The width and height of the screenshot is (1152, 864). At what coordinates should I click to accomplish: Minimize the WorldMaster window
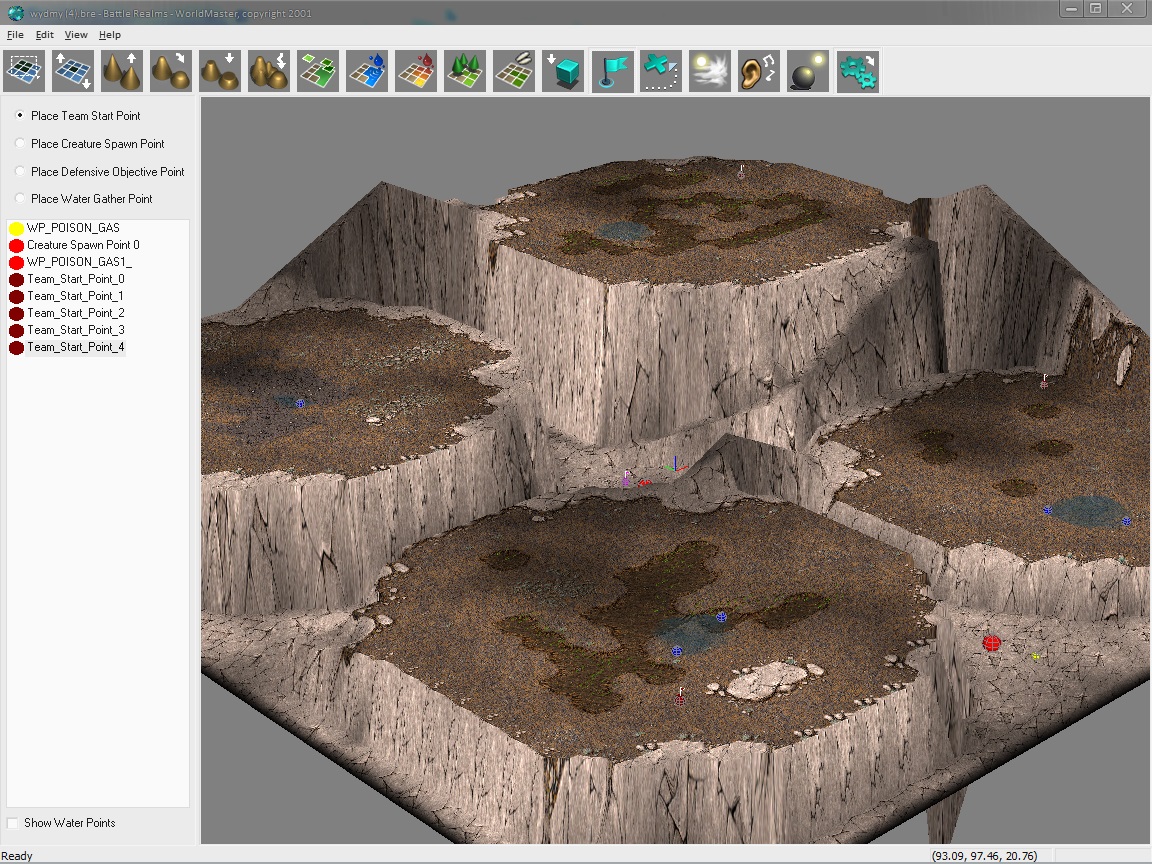[x=1071, y=9]
